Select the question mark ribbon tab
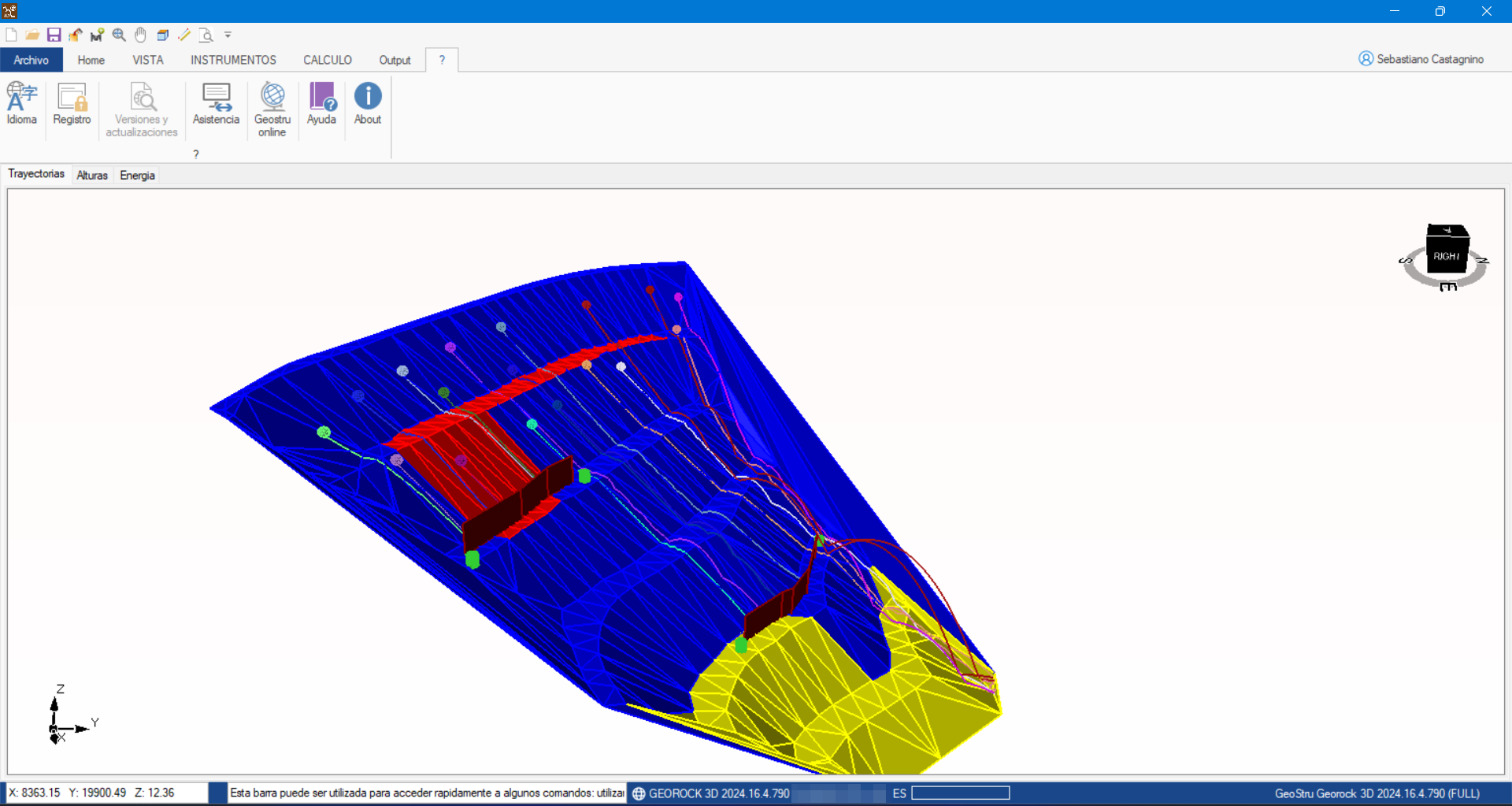 point(442,60)
